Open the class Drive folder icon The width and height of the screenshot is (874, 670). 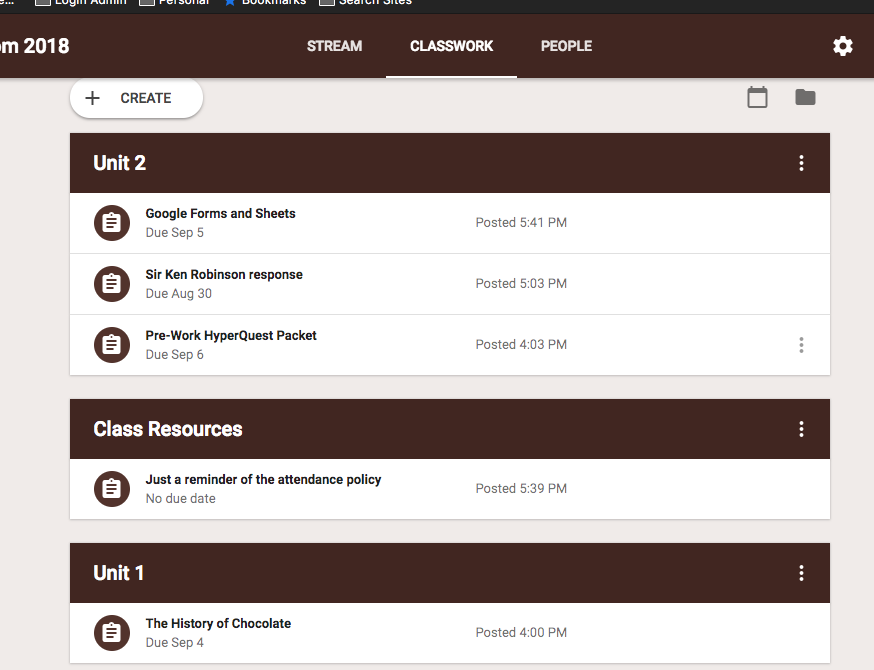point(805,97)
